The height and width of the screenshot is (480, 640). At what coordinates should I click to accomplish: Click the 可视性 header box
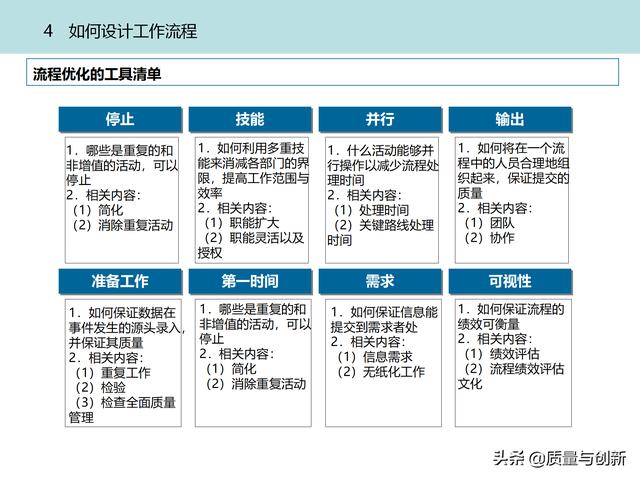510,281
